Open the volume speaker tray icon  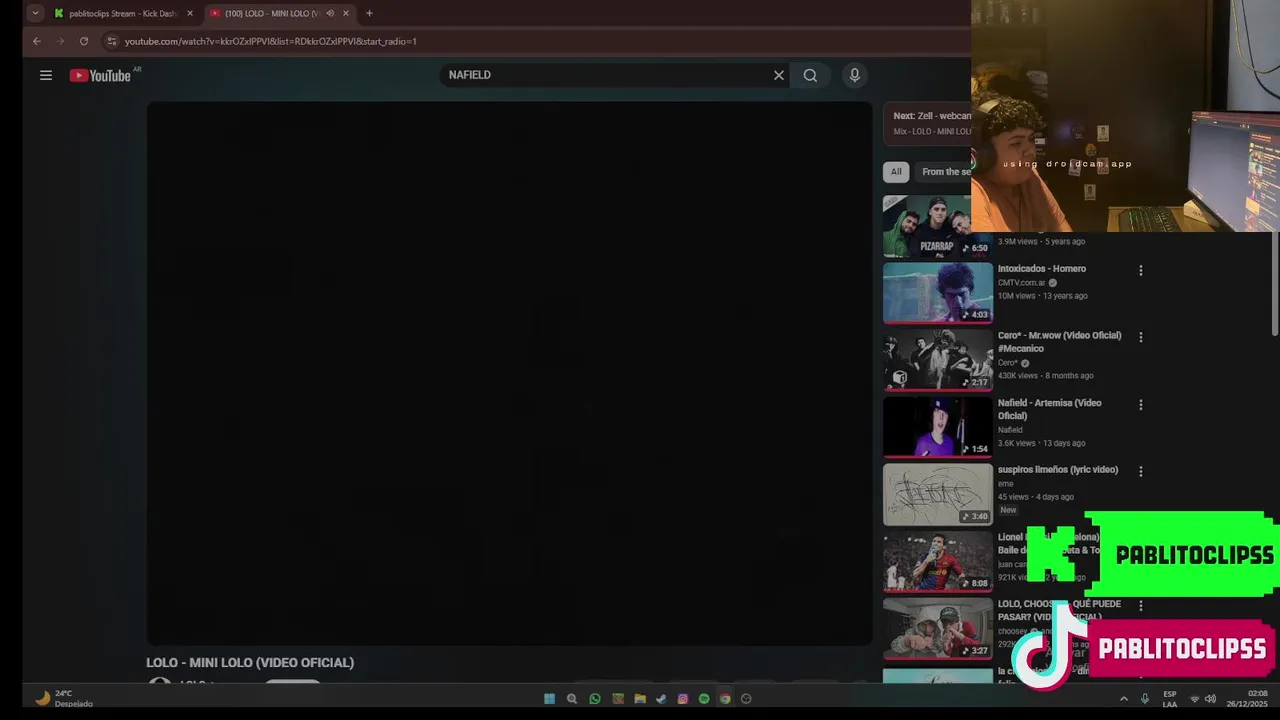click(1210, 699)
